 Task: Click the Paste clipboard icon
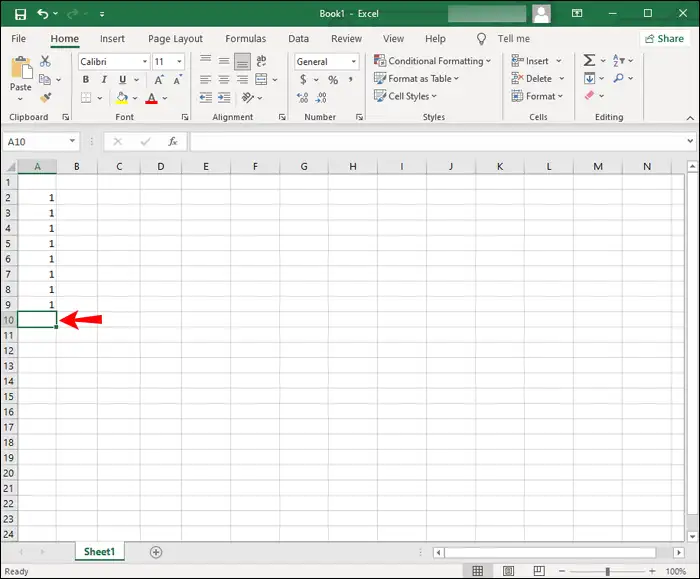point(21,68)
